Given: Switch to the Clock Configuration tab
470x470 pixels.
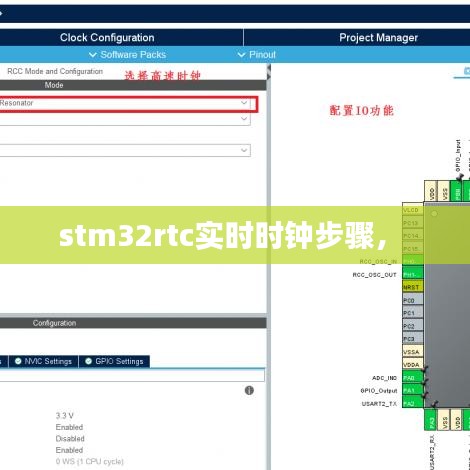Looking at the screenshot, I should tap(107, 38).
